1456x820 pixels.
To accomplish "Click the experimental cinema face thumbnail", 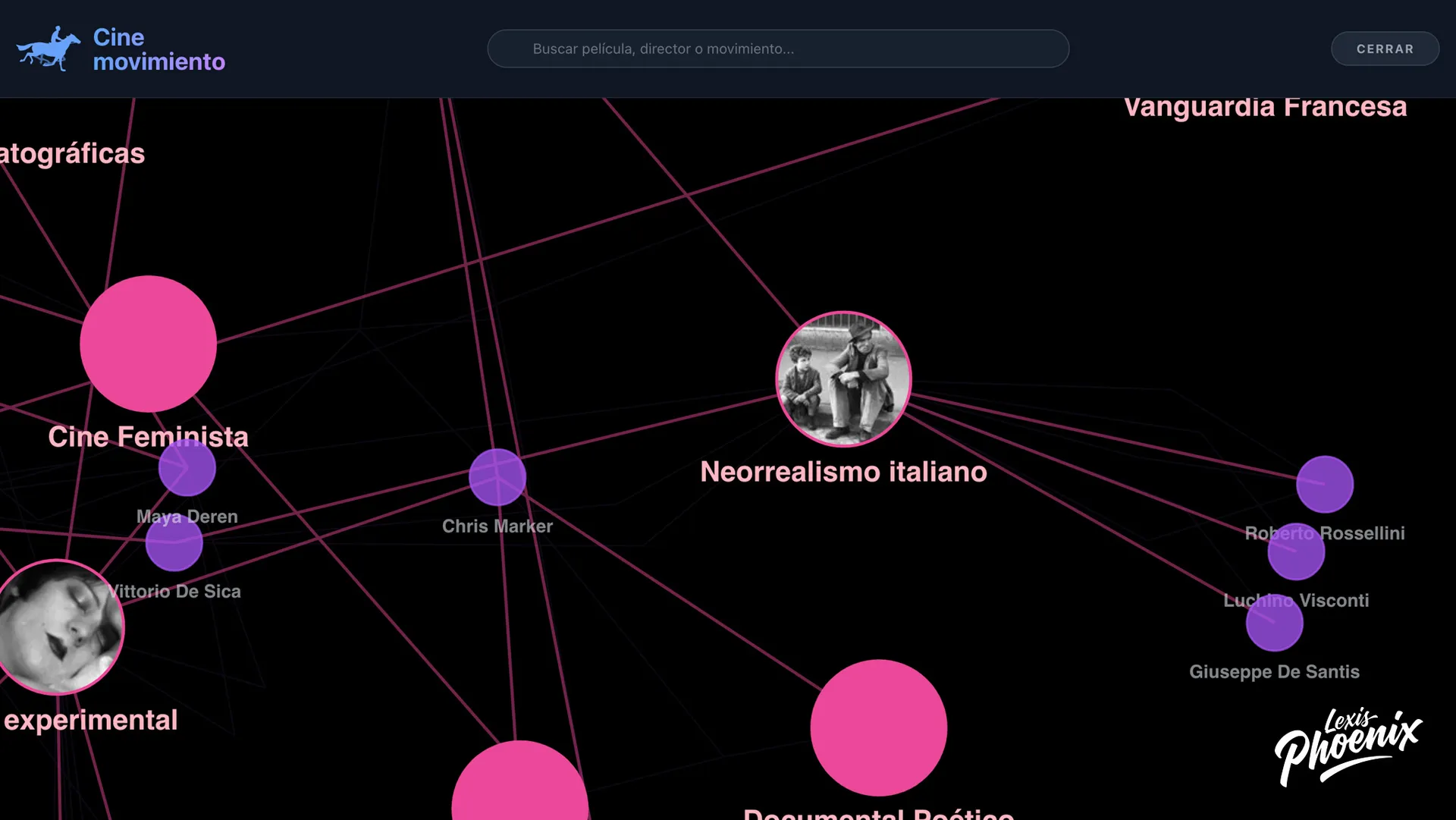I will 58,627.
